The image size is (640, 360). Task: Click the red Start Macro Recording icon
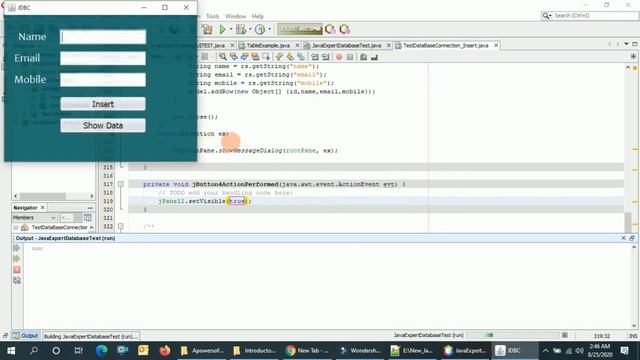click(x=339, y=57)
